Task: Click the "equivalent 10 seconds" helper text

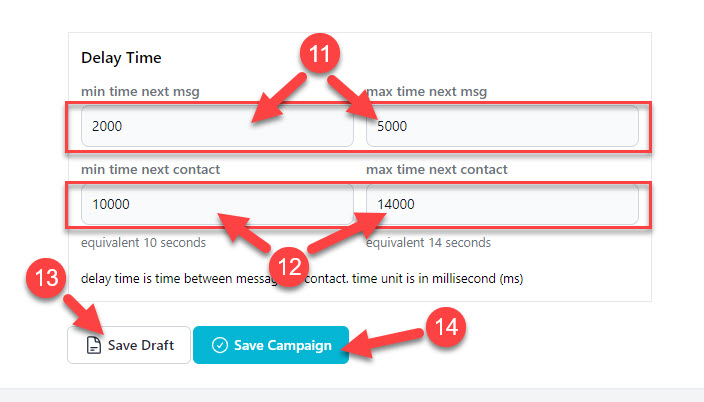Action: click(143, 243)
